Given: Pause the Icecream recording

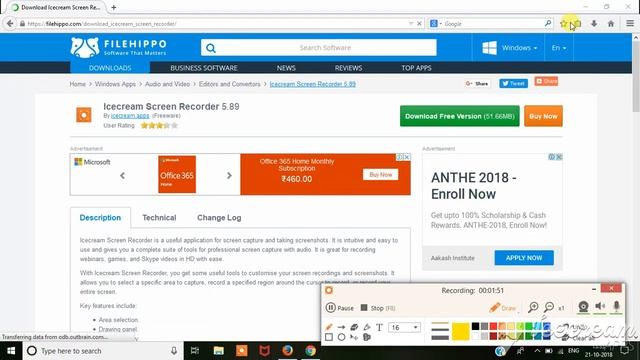Looking at the screenshot, I should point(340,308).
